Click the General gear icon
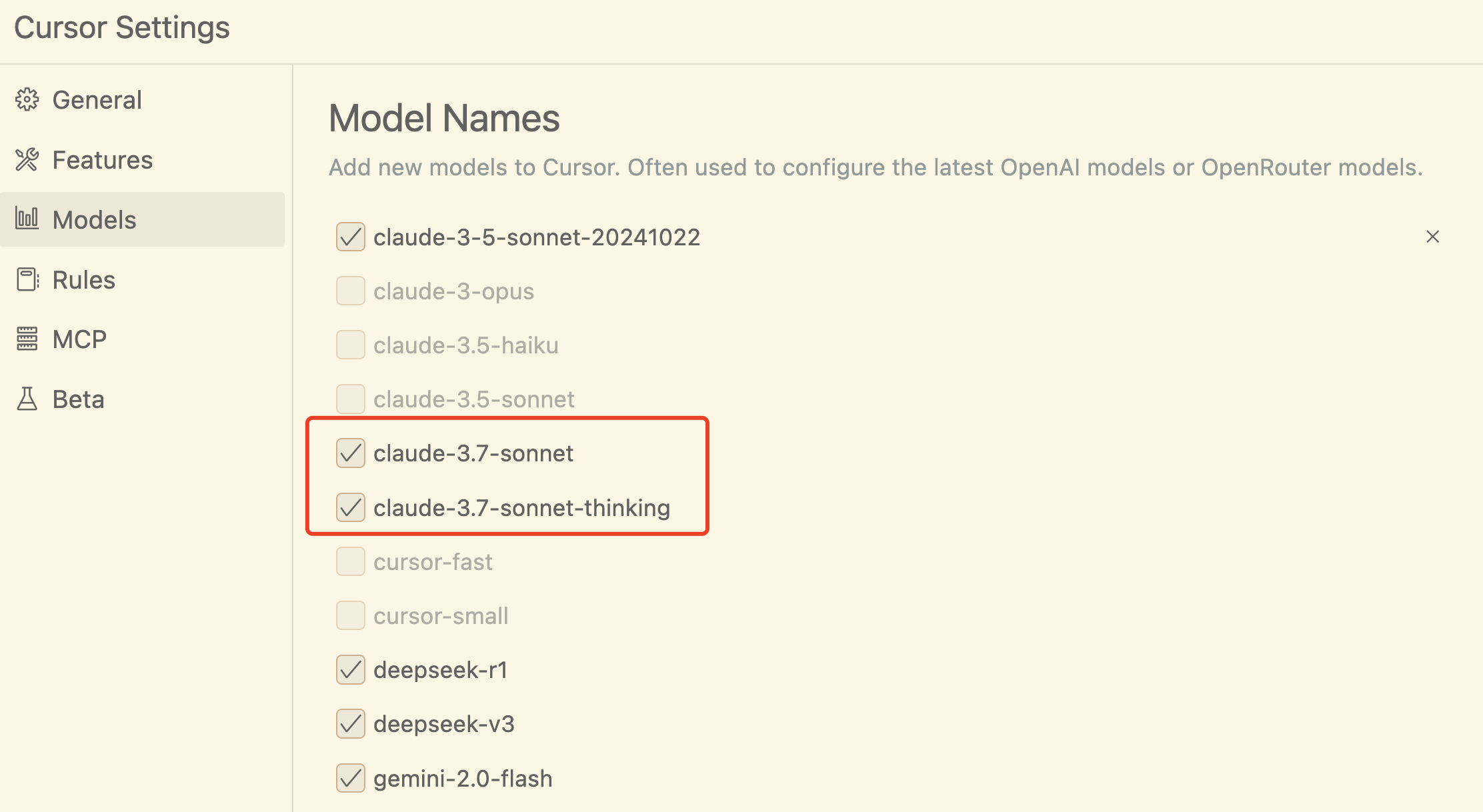Screen dimensions: 1483x812 [27, 100]
